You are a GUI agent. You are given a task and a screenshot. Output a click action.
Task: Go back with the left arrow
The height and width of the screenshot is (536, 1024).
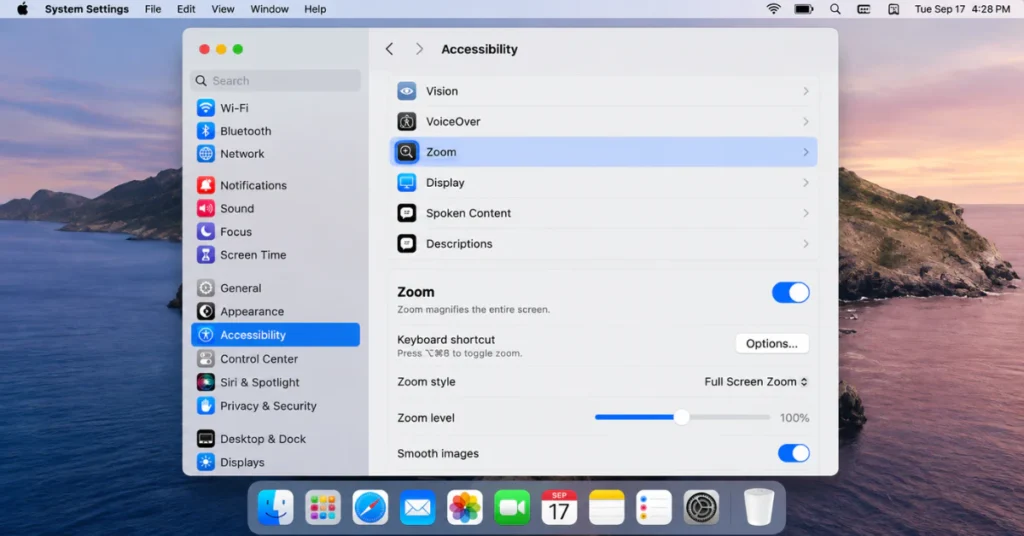tap(389, 49)
